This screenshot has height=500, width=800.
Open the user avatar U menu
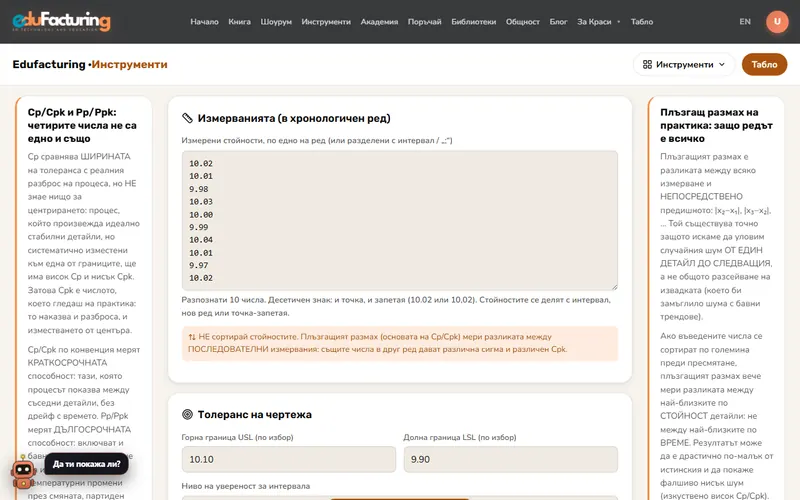tap(777, 21)
